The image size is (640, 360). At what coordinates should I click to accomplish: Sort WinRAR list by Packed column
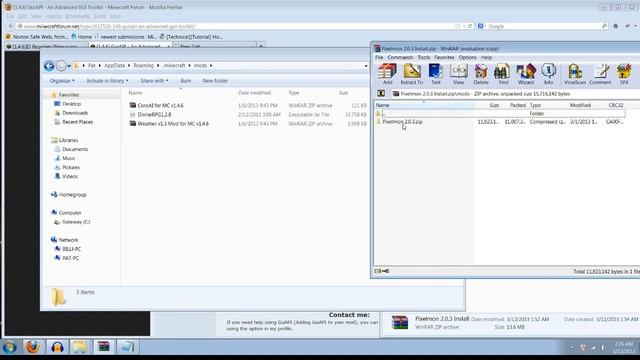(x=518, y=105)
